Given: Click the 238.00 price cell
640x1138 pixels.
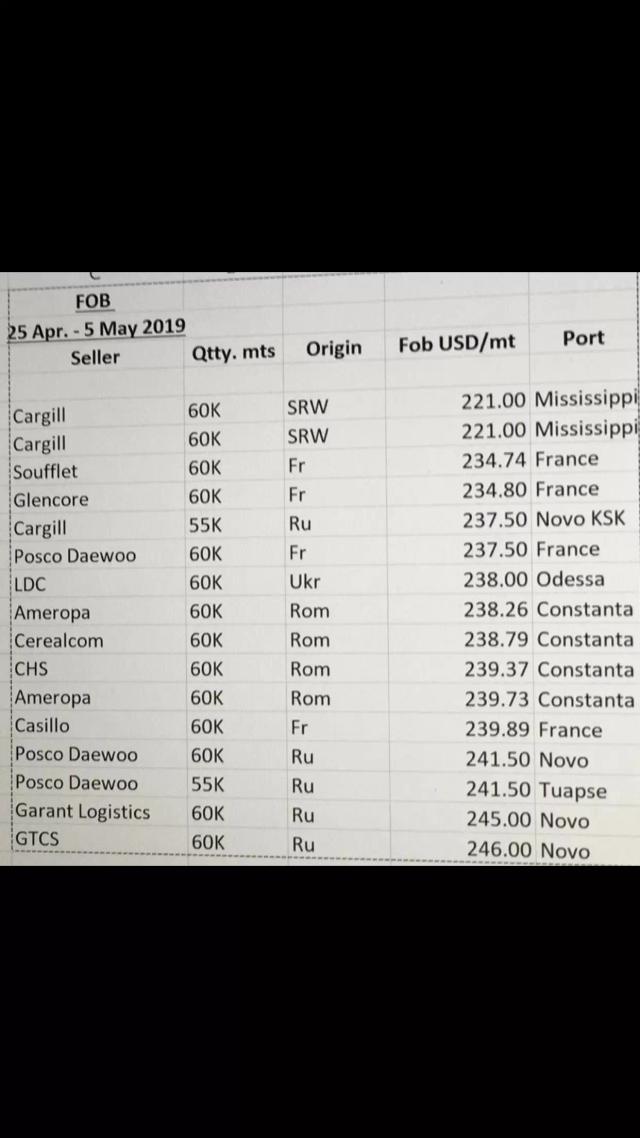Looking at the screenshot, I should (494, 580).
